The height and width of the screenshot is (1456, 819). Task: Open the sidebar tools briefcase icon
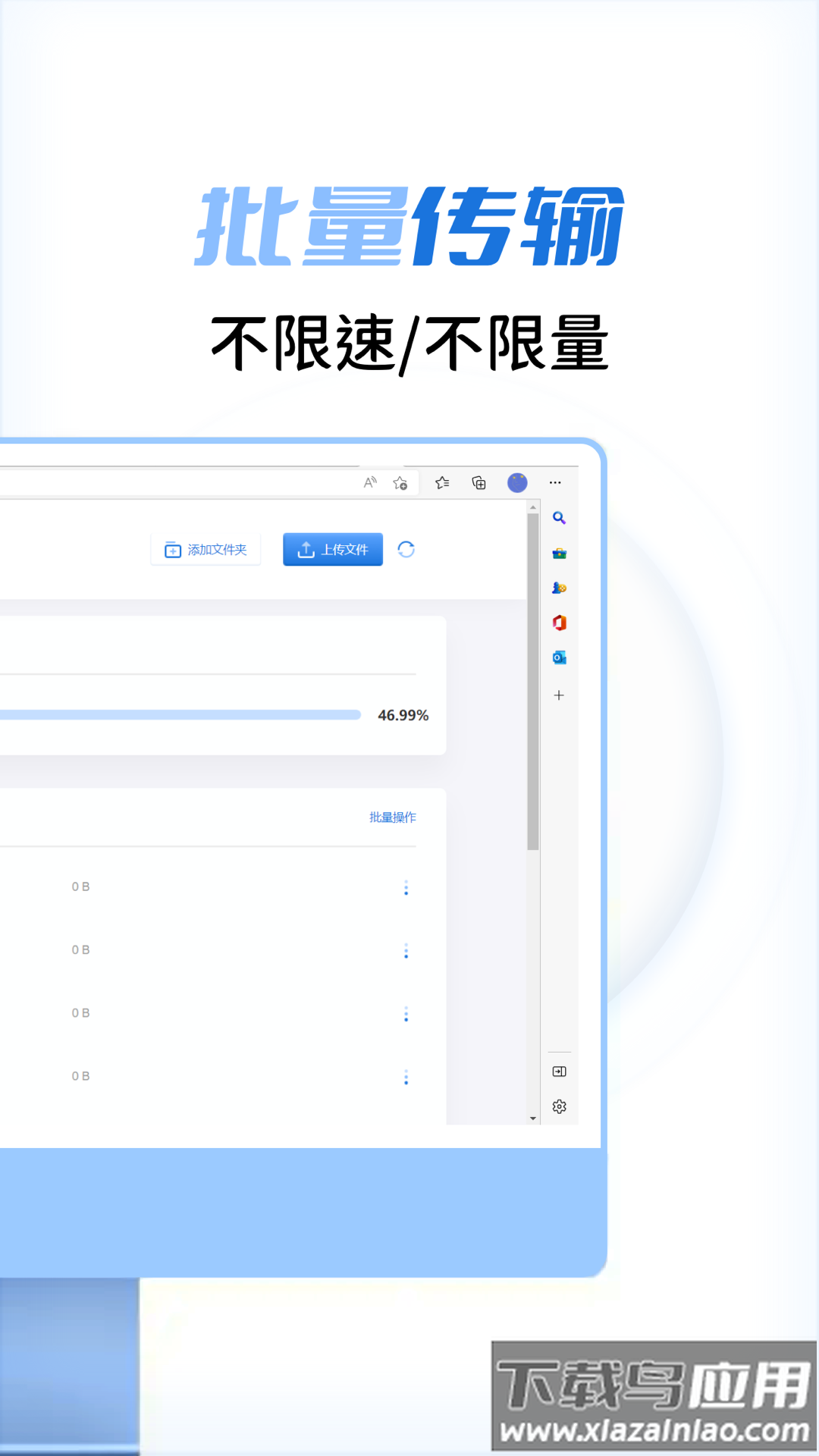(560, 554)
